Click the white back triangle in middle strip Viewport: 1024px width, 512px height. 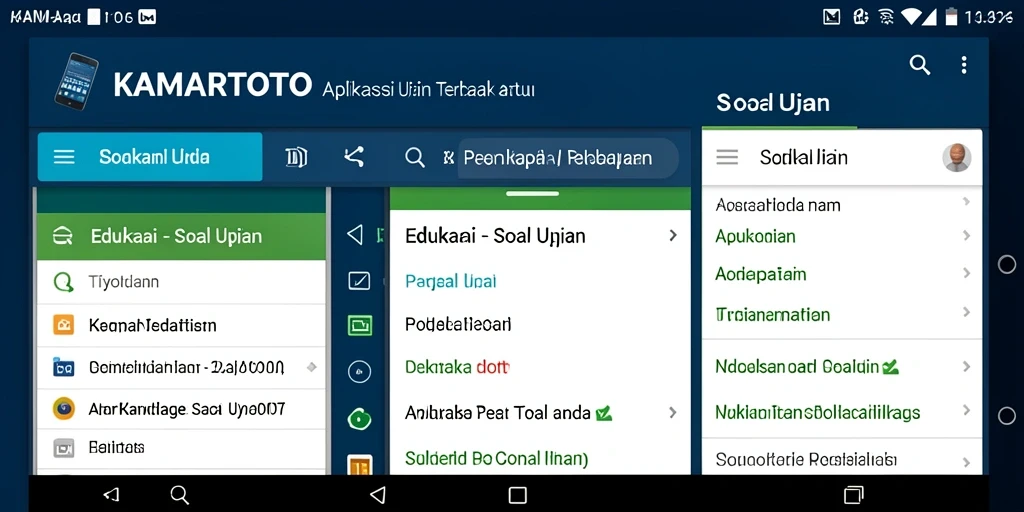(355, 234)
